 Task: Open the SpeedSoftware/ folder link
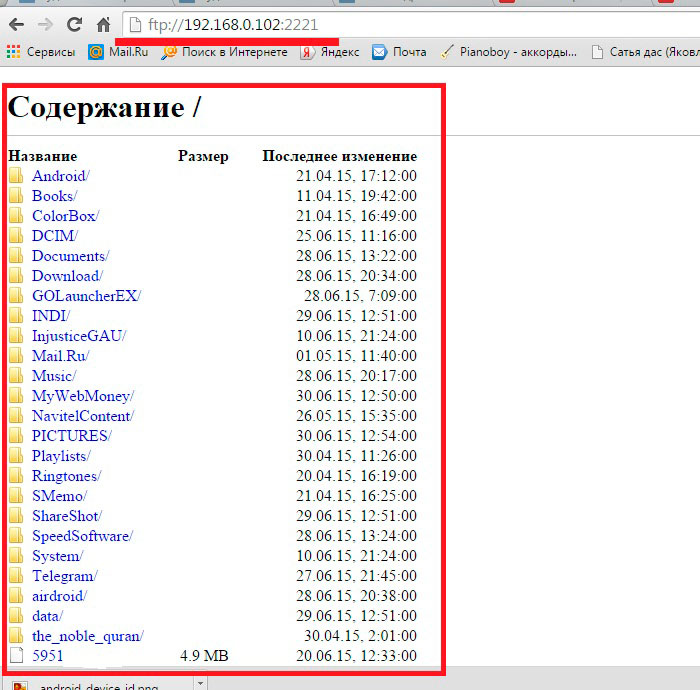tap(83, 536)
